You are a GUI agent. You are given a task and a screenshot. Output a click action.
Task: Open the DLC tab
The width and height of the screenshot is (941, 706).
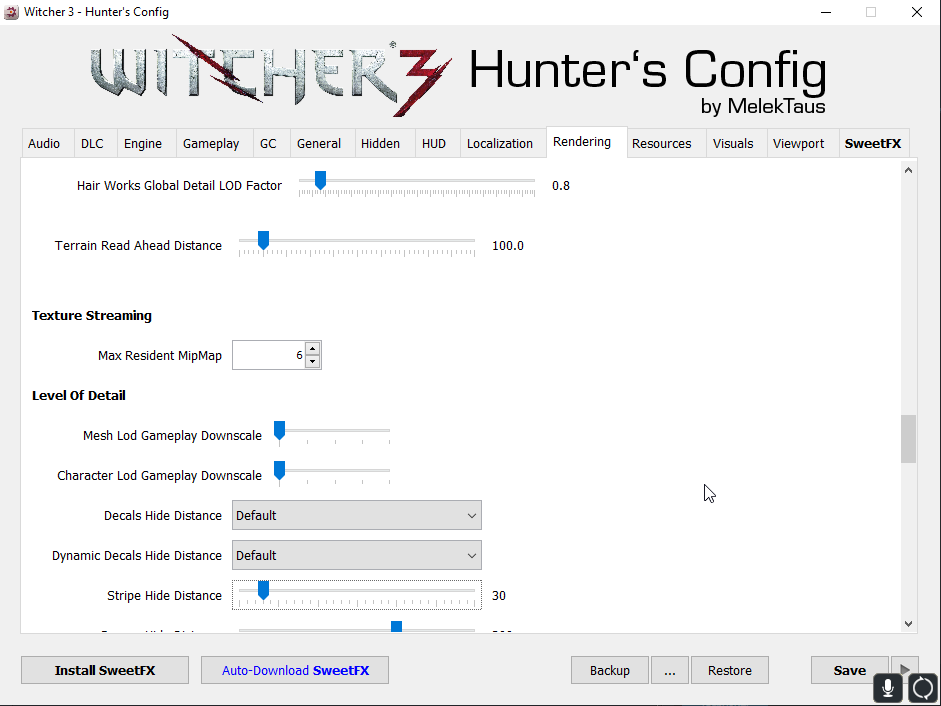tap(92, 143)
